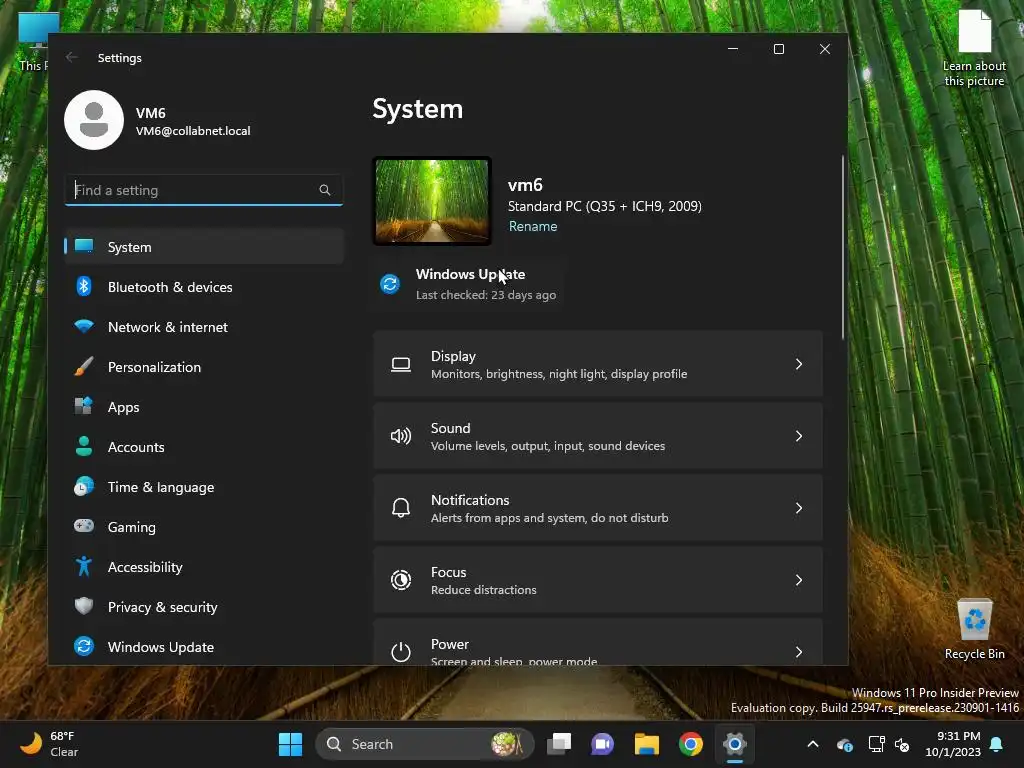The height and width of the screenshot is (768, 1024).
Task: Launch the Teams chat taskbar icon
Action: tap(602, 744)
